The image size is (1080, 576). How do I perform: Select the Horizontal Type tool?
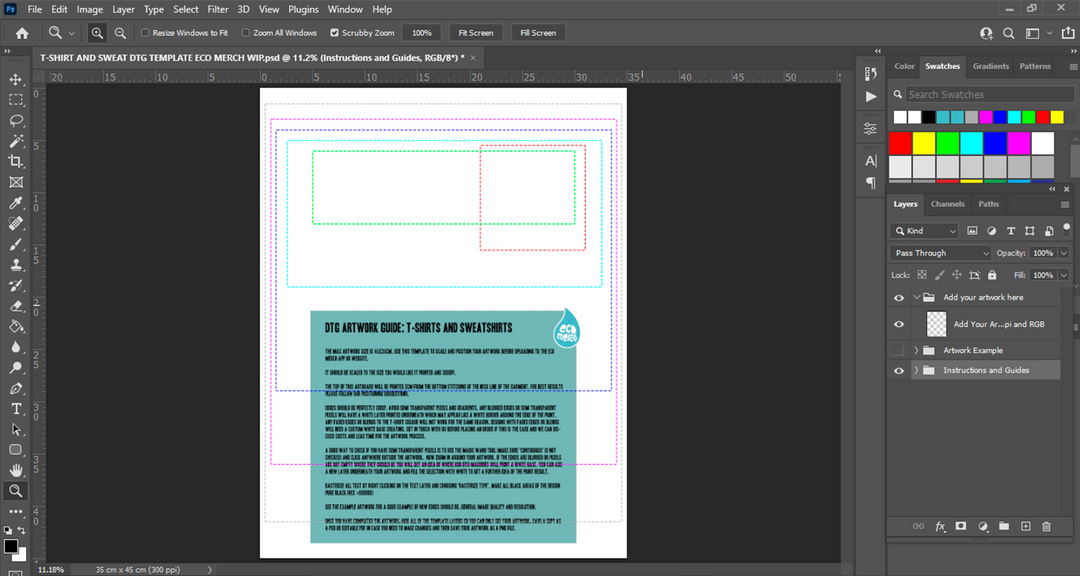15,409
